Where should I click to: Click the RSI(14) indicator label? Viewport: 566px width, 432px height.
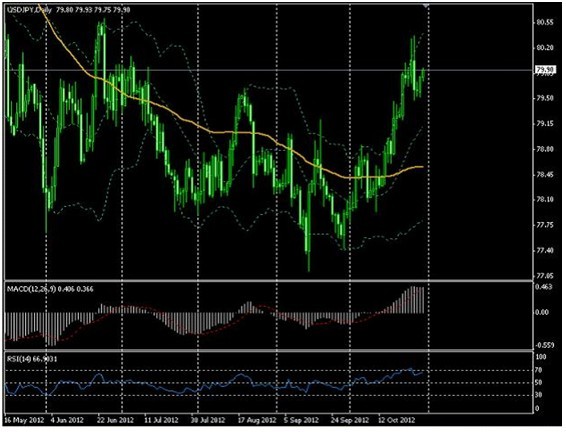[18, 359]
